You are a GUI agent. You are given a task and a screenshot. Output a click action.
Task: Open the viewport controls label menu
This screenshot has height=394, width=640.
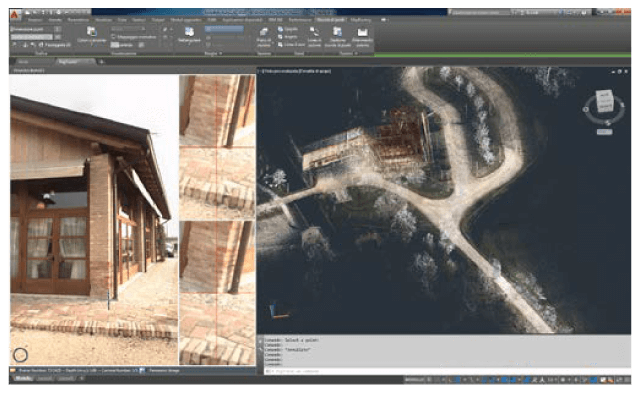coord(296,71)
